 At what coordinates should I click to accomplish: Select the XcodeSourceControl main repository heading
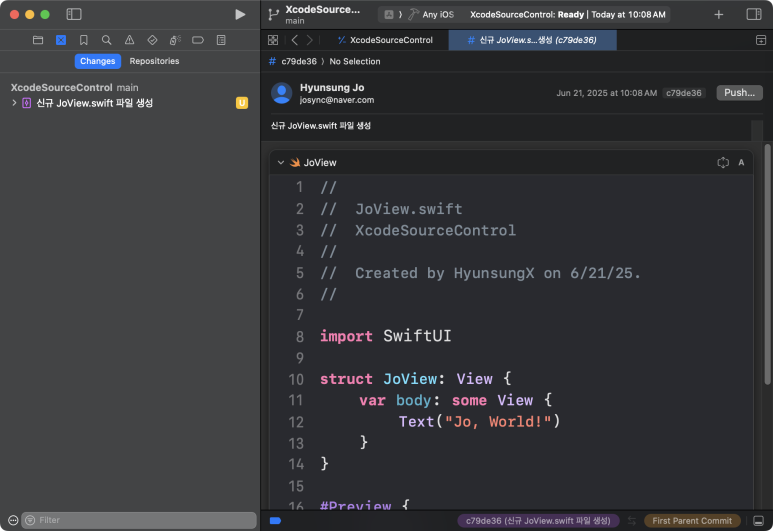point(74,87)
